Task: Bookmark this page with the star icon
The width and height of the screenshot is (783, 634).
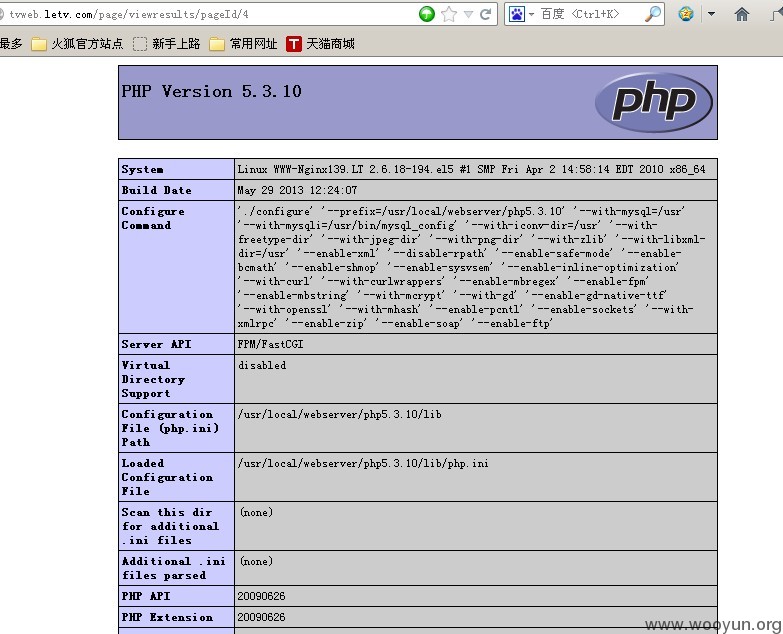Action: click(x=449, y=14)
